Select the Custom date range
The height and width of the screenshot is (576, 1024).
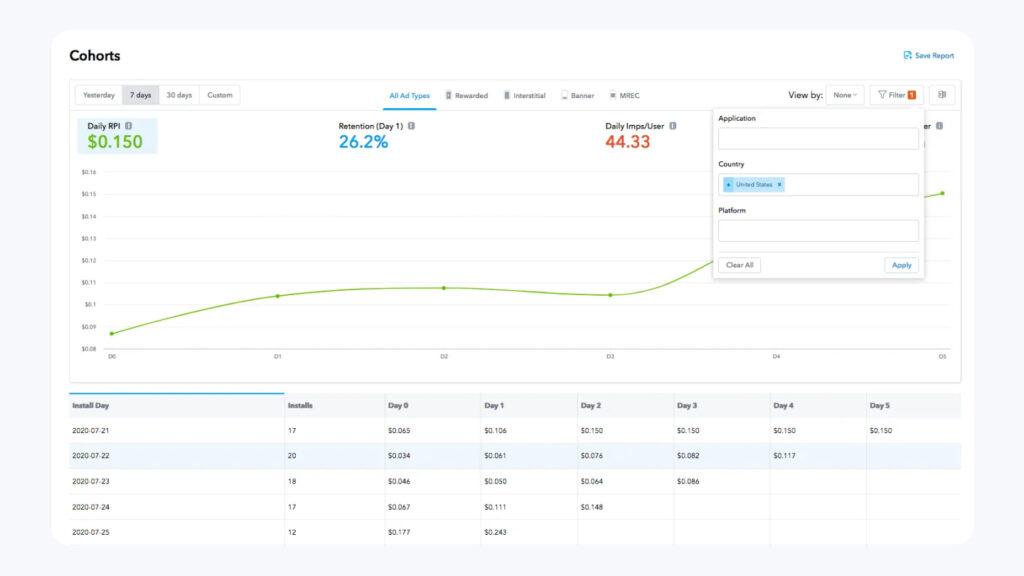(219, 95)
